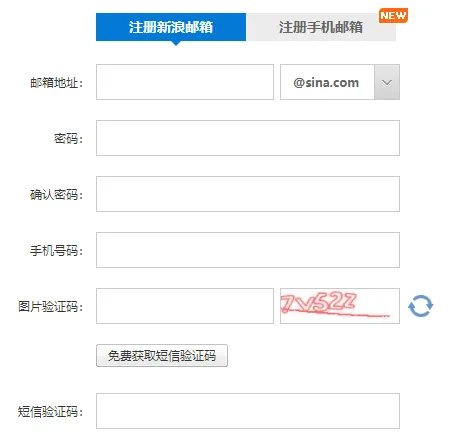Switch to the 注册手机邮箱 tab
Viewport: 450px width, 443px height.
321,27
